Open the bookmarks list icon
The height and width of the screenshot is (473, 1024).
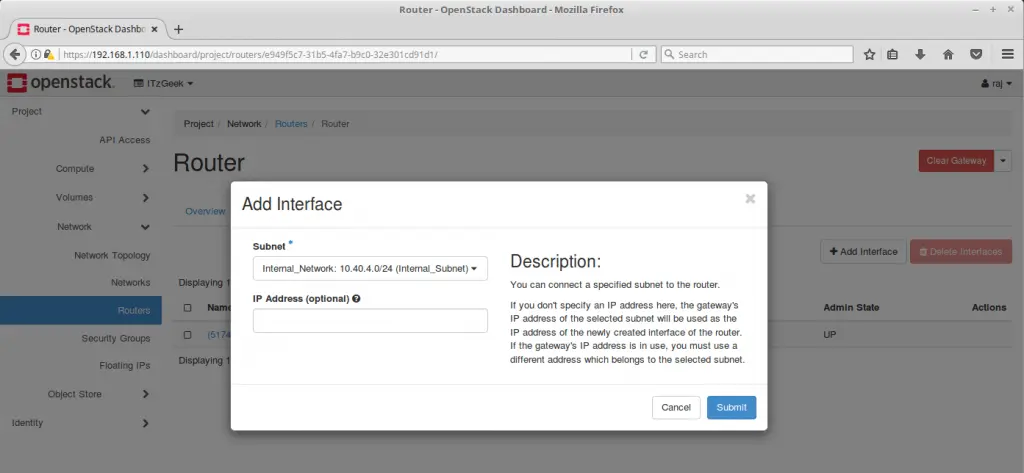pyautogui.click(x=893, y=55)
